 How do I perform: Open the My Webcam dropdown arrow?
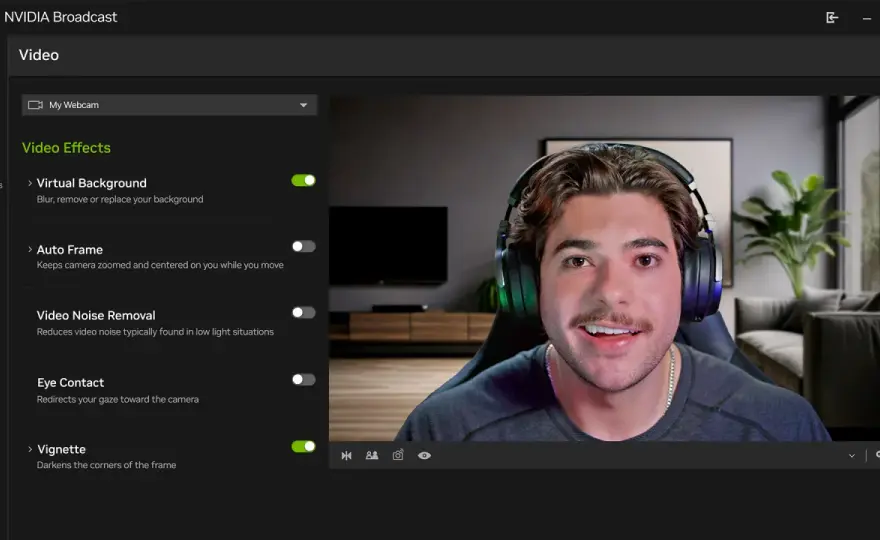click(x=303, y=105)
